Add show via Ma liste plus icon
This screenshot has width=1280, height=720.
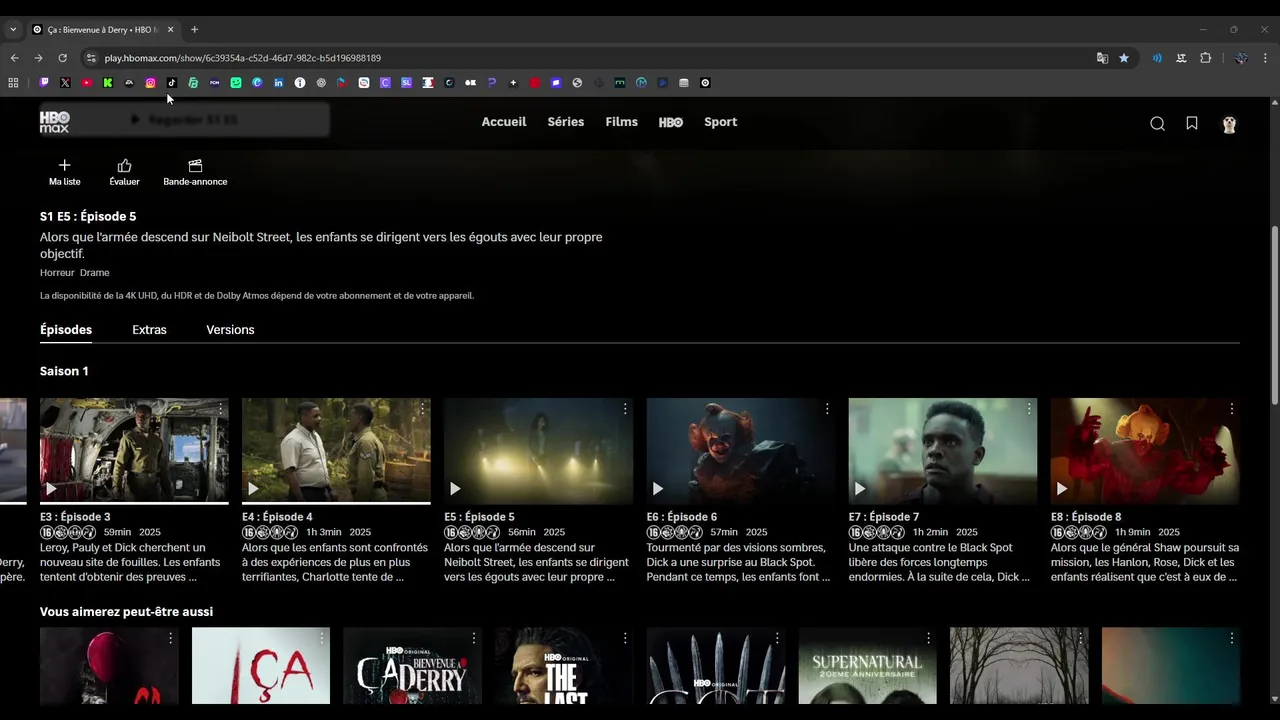tap(65, 171)
